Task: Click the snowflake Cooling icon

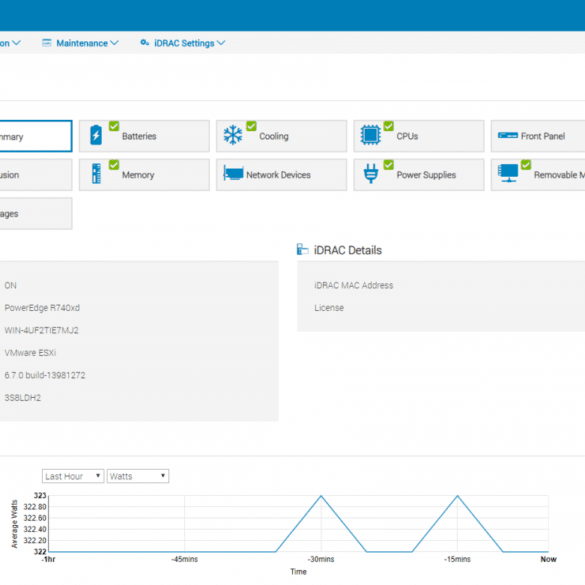Action: [x=233, y=135]
